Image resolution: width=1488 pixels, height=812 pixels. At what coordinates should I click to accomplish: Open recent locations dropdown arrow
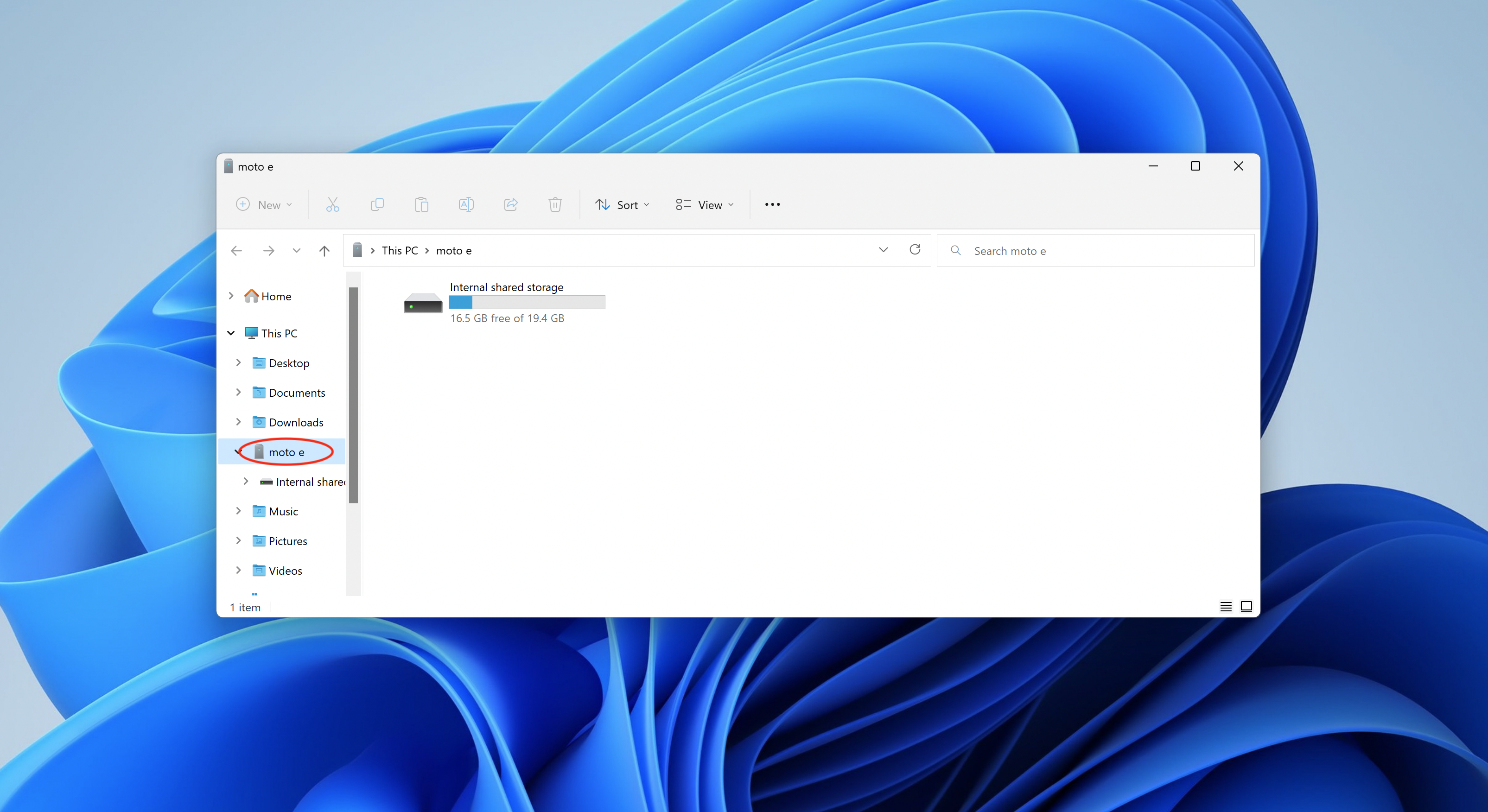coord(296,251)
